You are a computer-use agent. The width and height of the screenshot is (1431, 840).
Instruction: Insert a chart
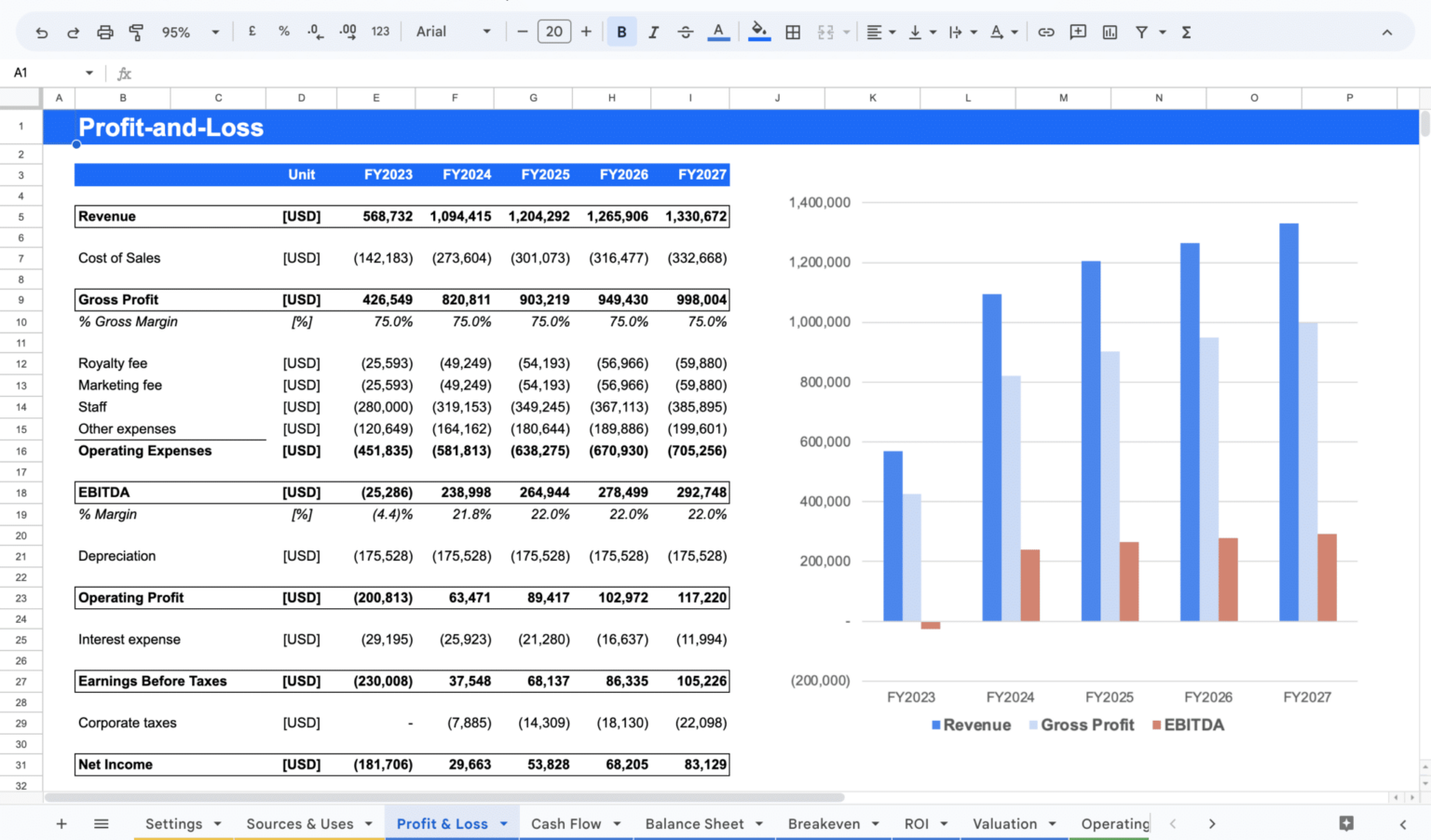point(1109,31)
